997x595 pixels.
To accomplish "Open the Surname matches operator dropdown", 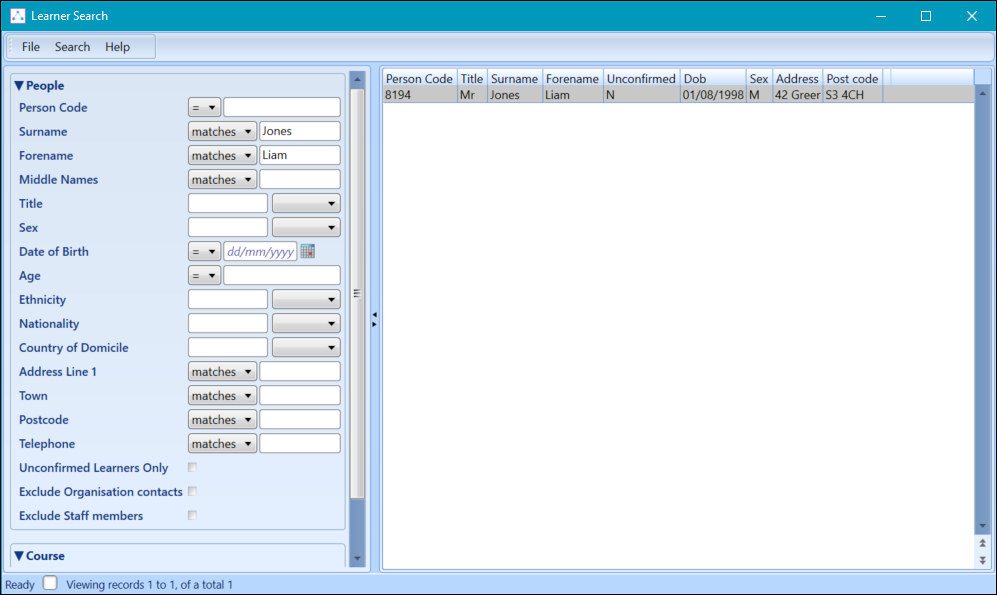I will coord(222,132).
